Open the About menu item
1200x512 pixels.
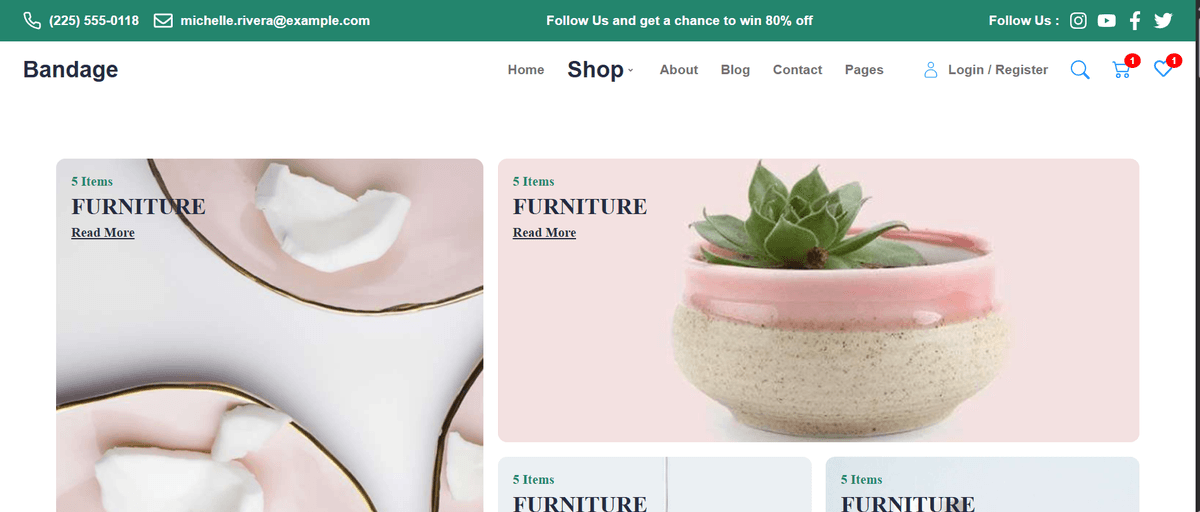(679, 70)
